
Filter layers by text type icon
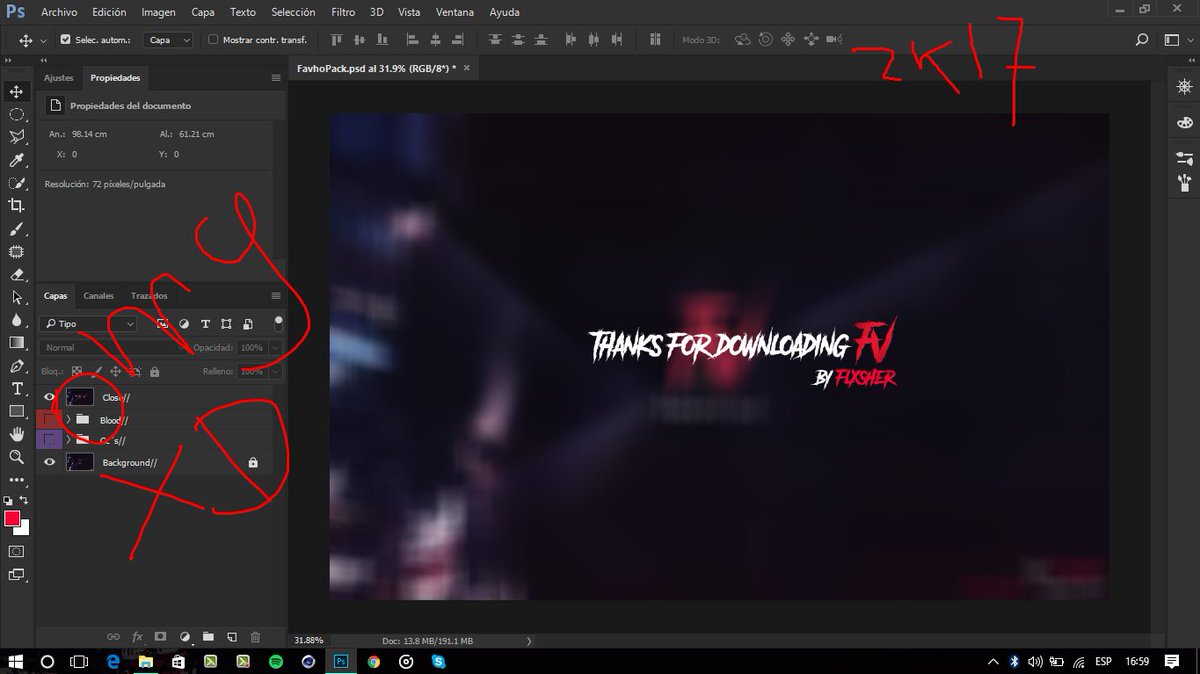pos(206,324)
